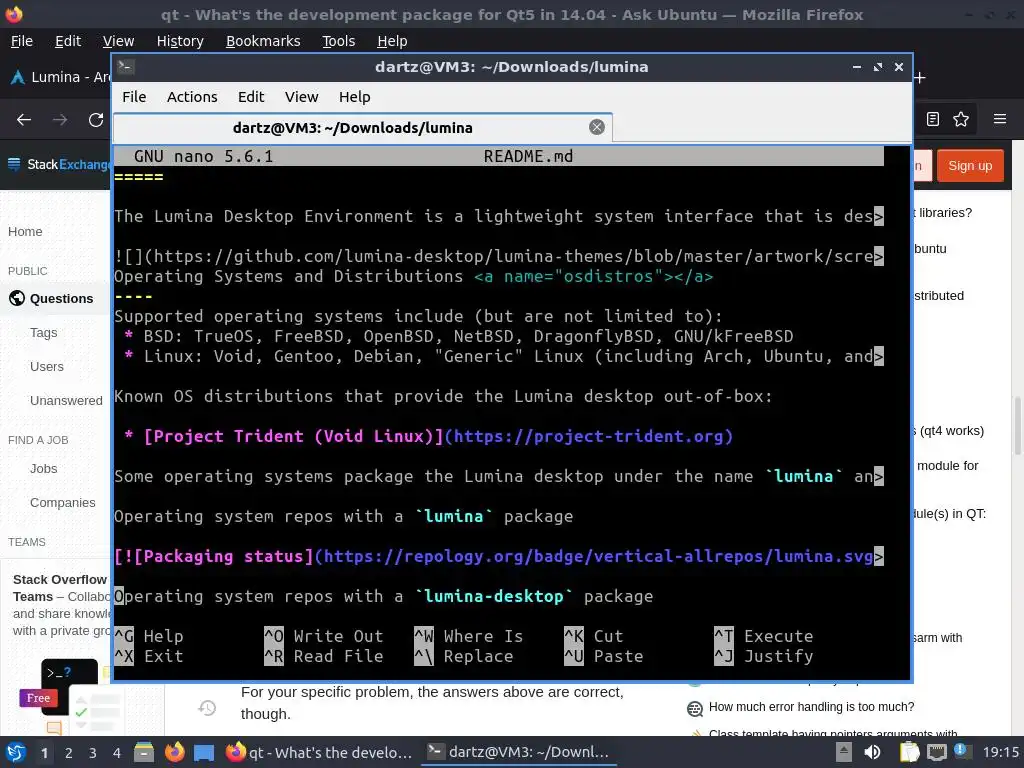Click the Firefox page vertical scrollbar

(x=1017, y=424)
